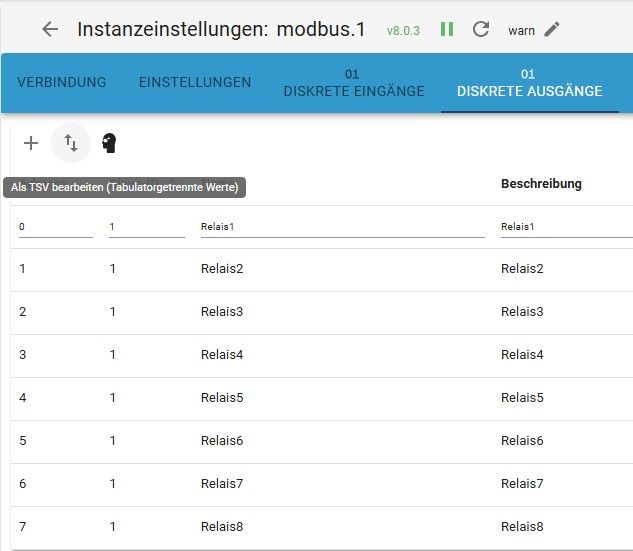This screenshot has height=551, width=633.
Task: Open the TSV edit import/export icon
Action: tap(71, 143)
